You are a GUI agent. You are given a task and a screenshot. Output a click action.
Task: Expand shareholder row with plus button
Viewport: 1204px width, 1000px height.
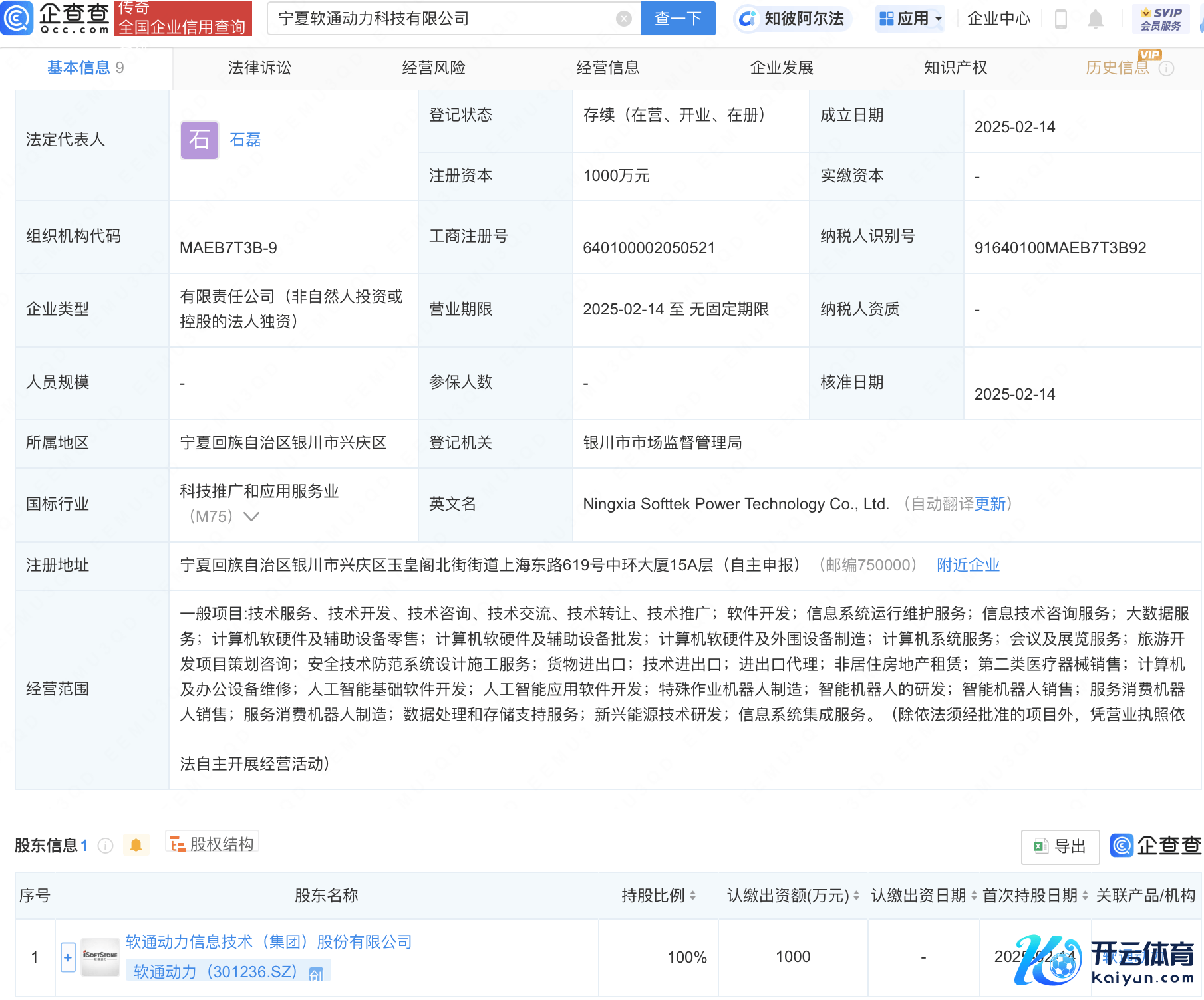(68, 957)
